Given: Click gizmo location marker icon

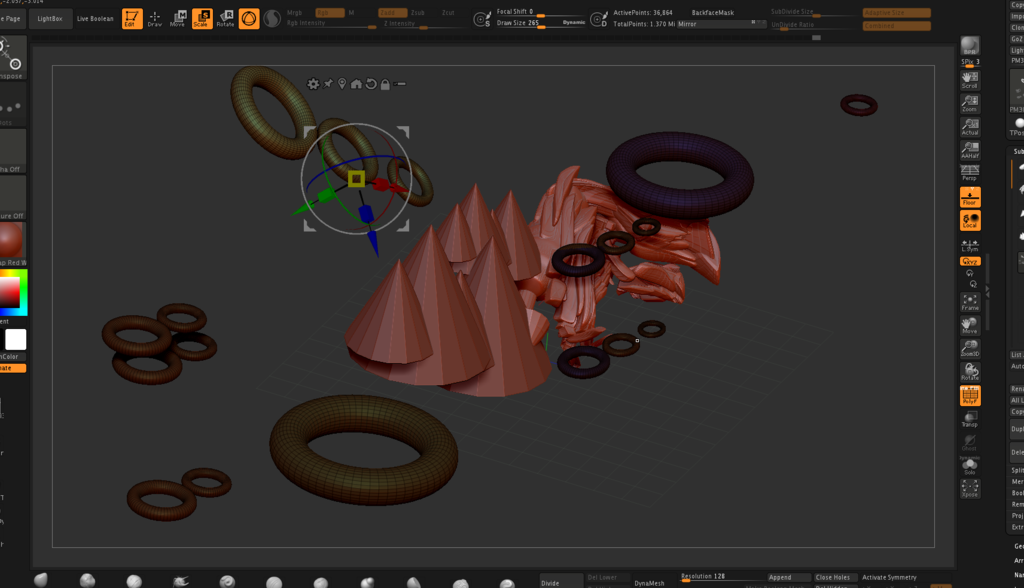Looking at the screenshot, I should [342, 84].
